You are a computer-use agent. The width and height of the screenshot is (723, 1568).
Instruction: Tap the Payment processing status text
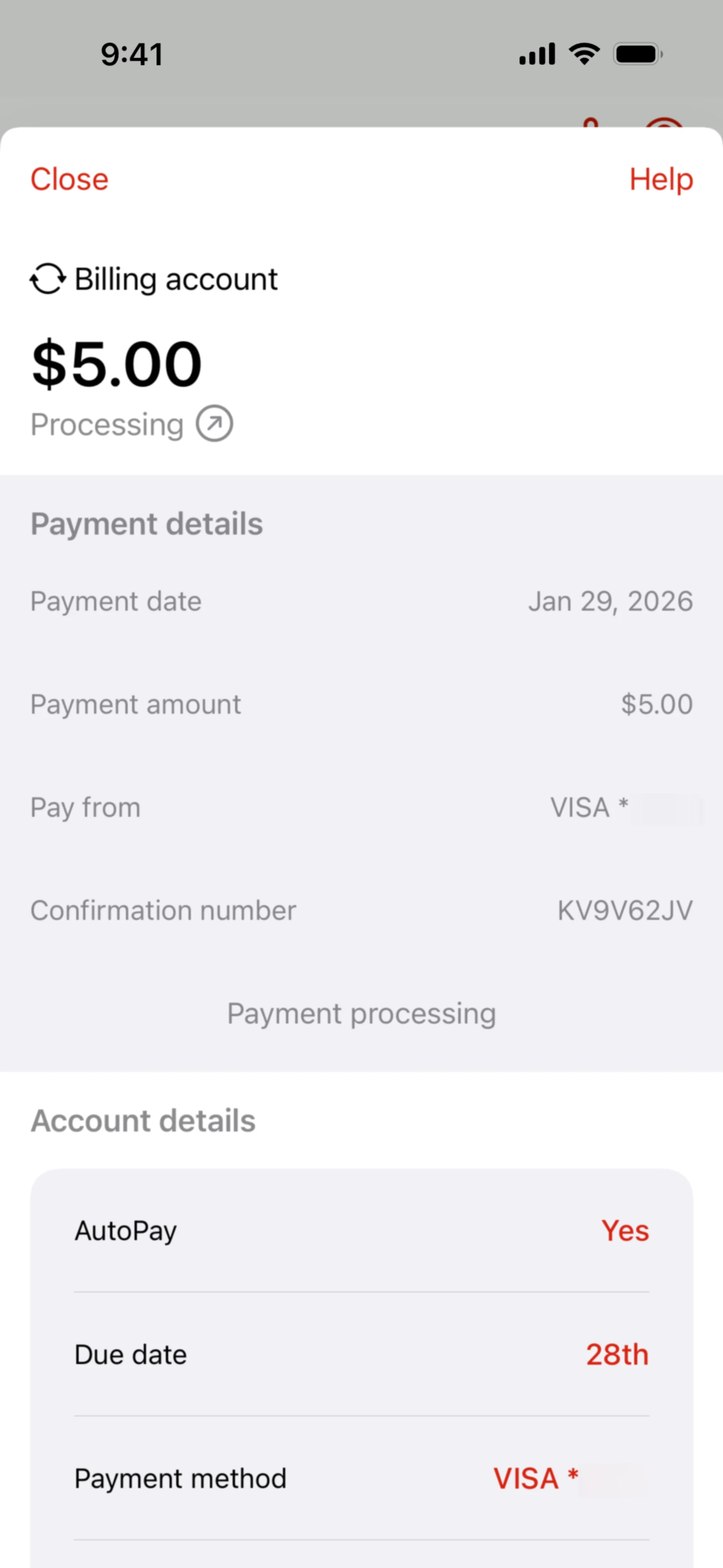pos(361,1014)
